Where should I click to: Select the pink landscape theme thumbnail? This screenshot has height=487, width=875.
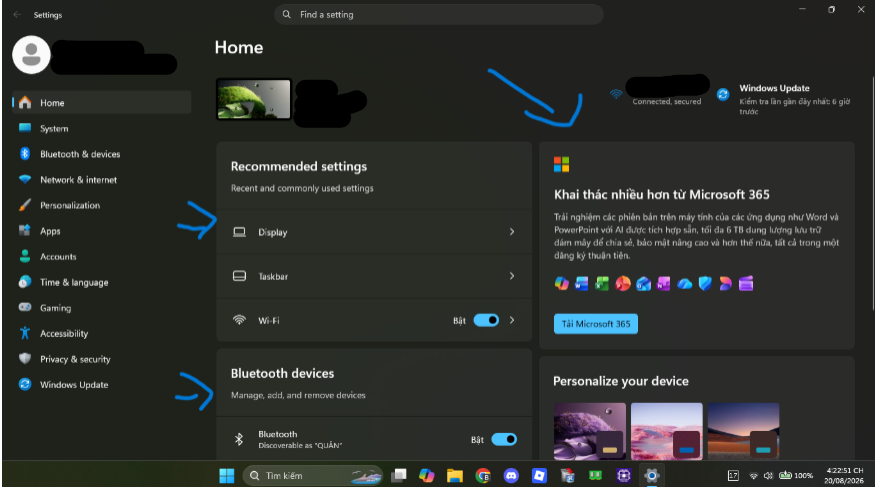[666, 431]
